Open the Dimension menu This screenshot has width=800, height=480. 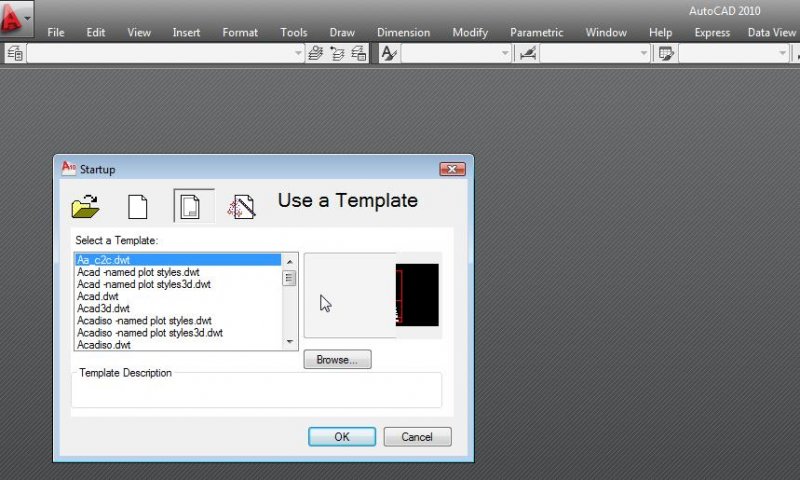[x=403, y=33]
